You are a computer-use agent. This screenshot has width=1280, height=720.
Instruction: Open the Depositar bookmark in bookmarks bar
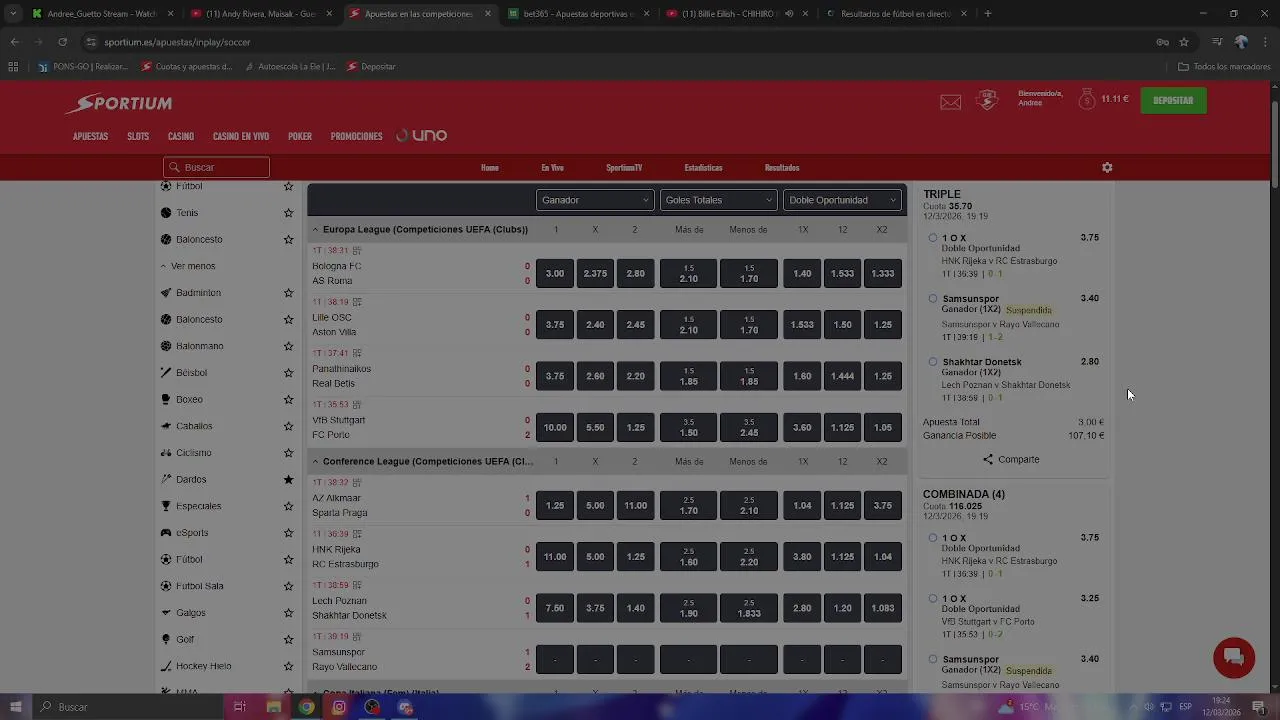(x=371, y=67)
